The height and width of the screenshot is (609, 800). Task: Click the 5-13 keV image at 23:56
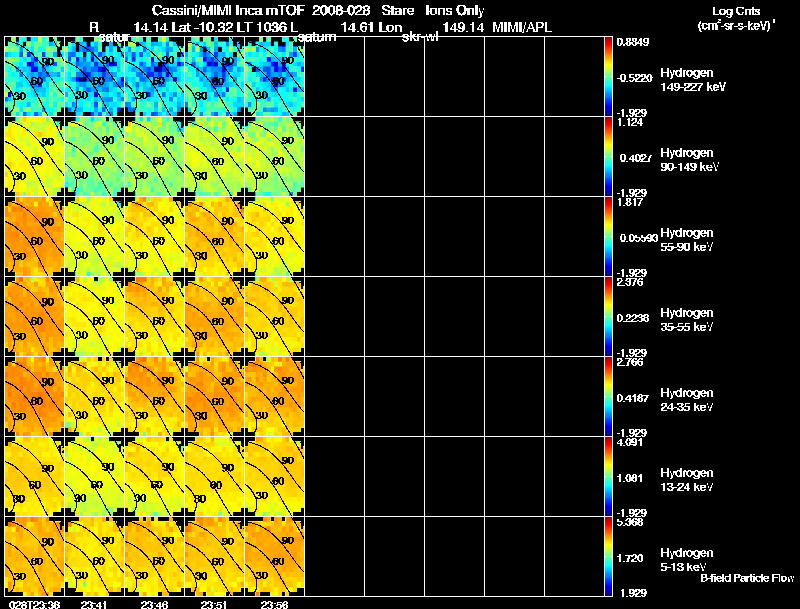274,556
